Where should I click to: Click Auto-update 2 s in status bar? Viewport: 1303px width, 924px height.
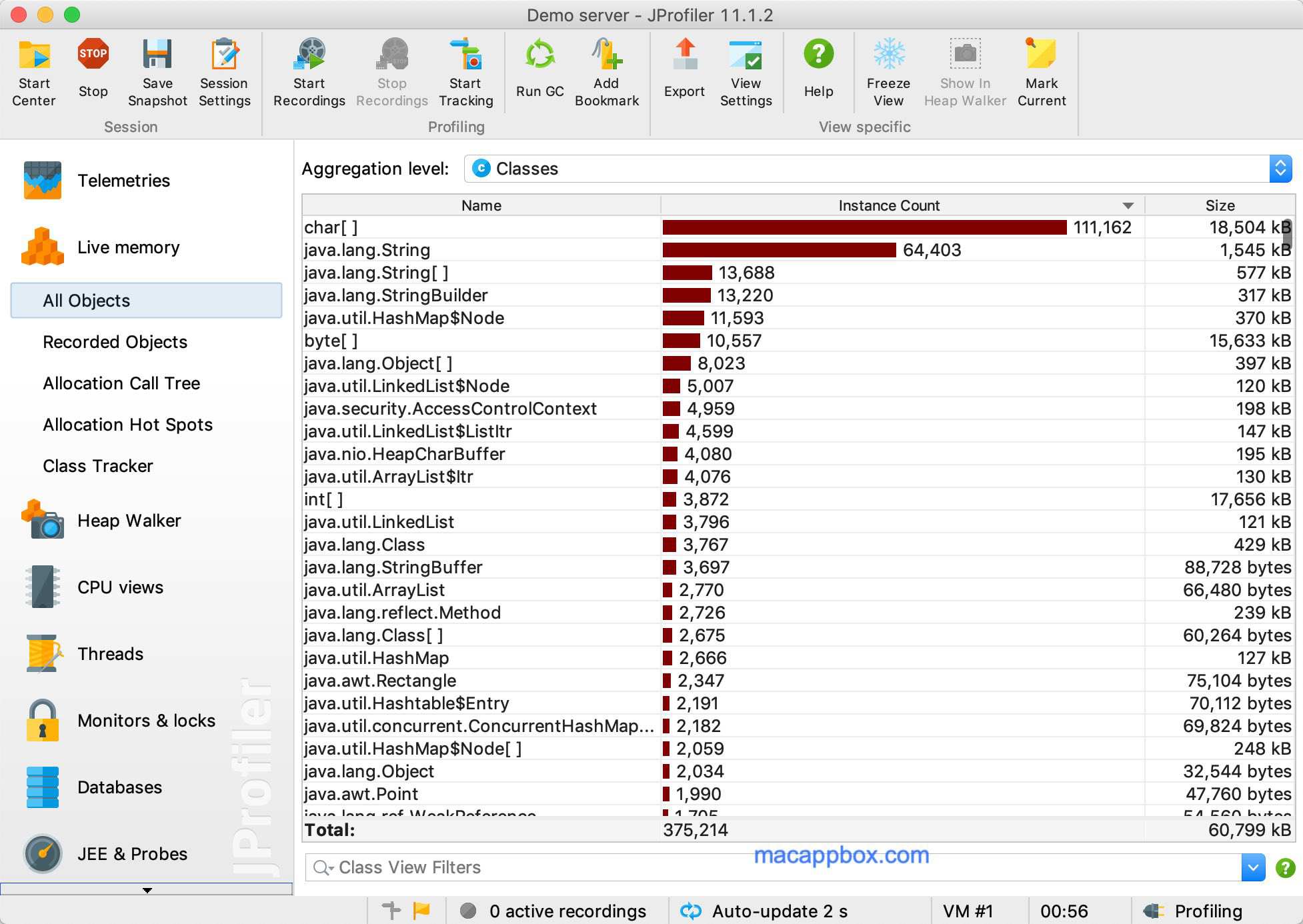tap(764, 911)
